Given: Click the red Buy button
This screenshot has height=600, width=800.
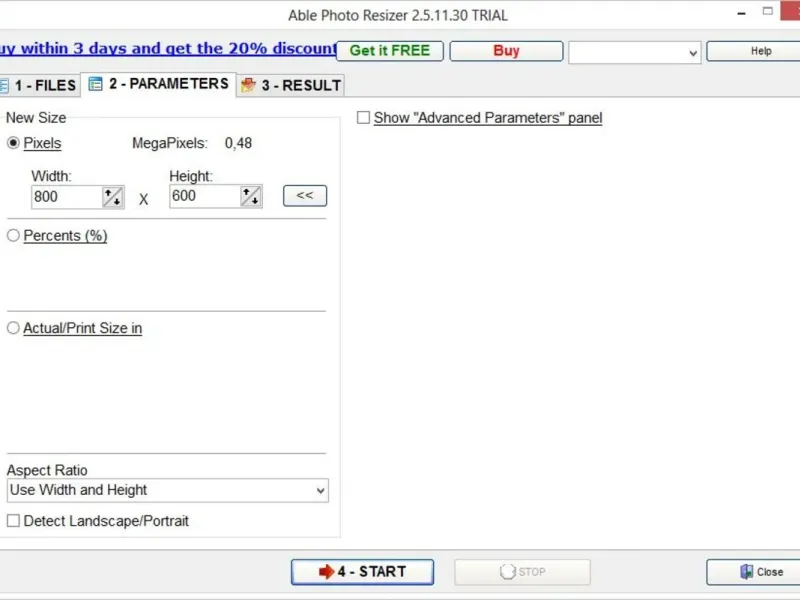Looking at the screenshot, I should coord(506,51).
